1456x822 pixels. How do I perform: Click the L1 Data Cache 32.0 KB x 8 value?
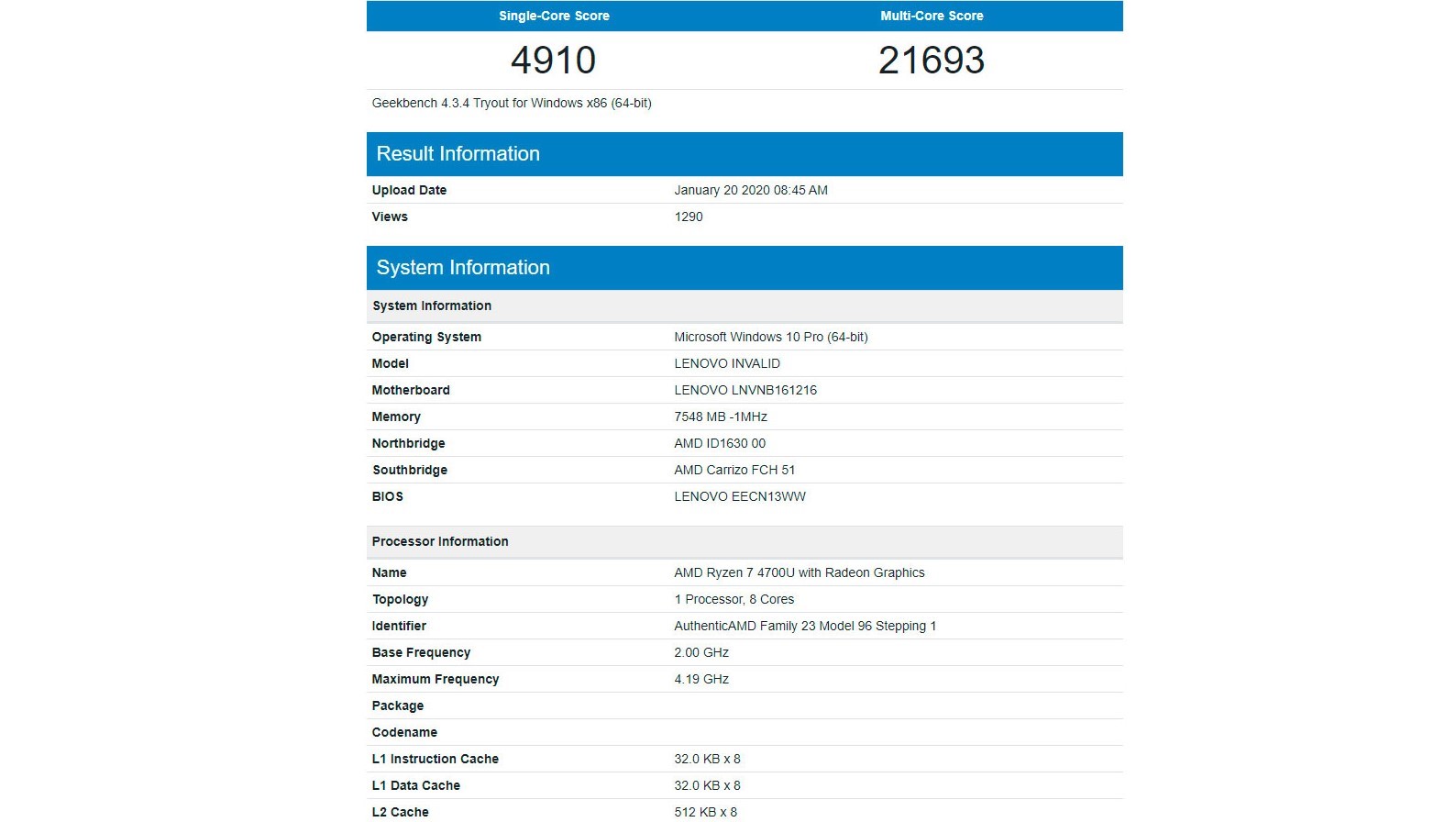[707, 785]
